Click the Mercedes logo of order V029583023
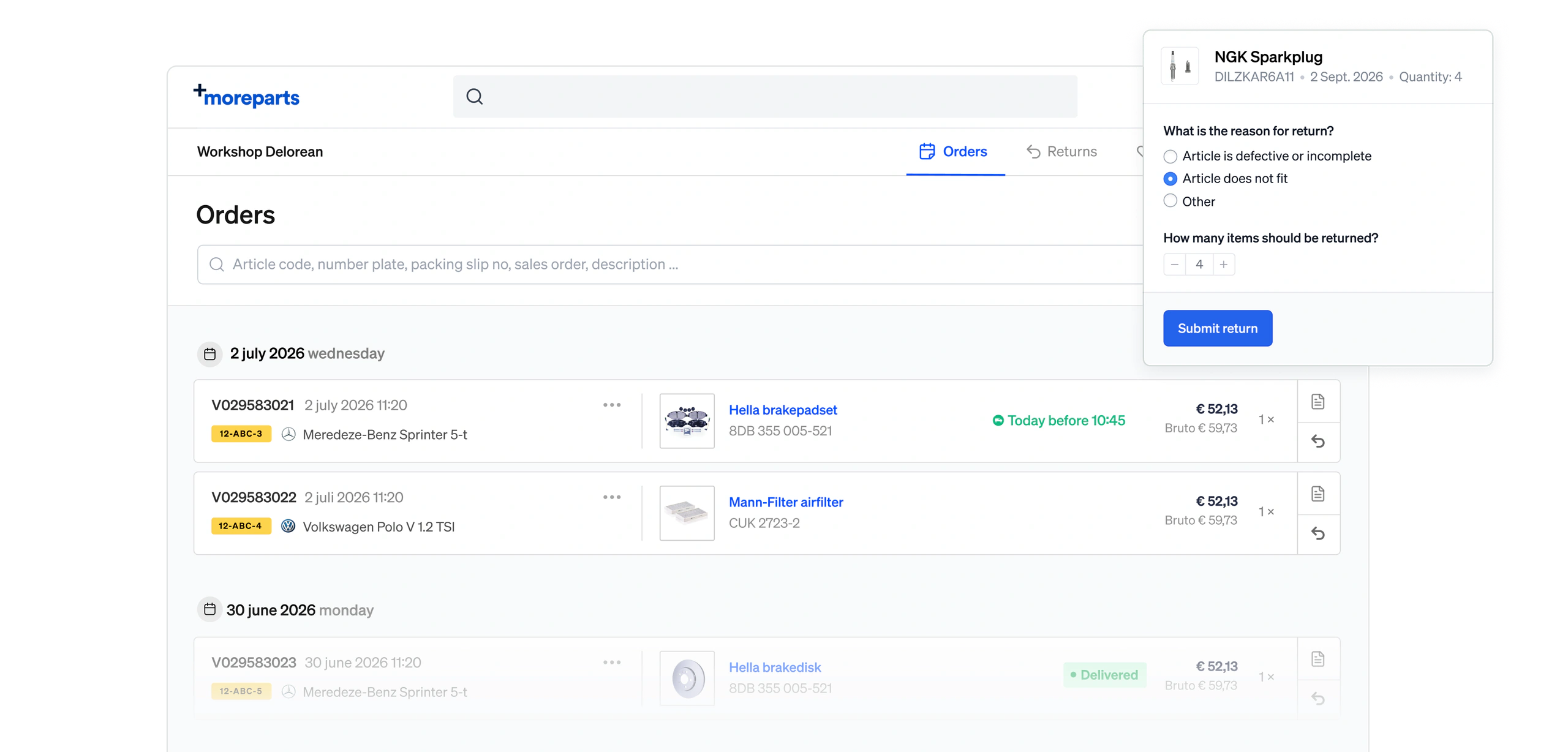 288,691
